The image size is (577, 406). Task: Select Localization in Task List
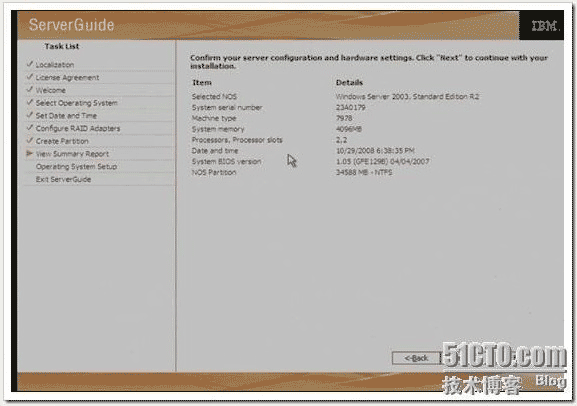[x=55, y=65]
